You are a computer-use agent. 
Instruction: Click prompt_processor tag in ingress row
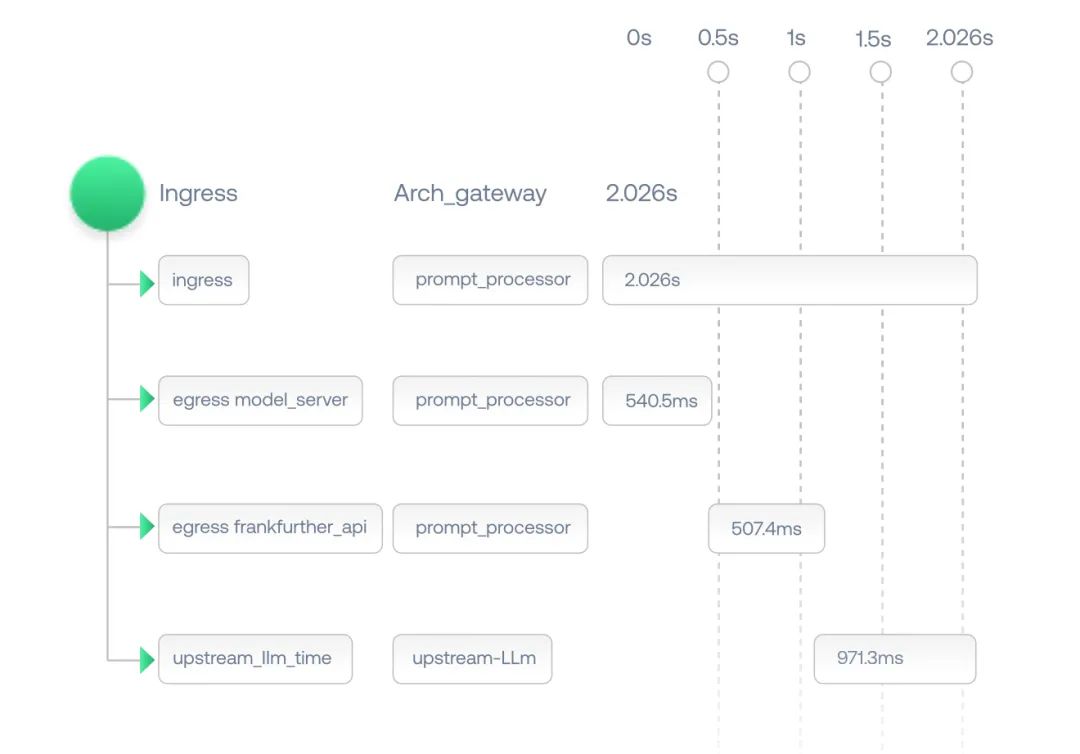(490, 280)
